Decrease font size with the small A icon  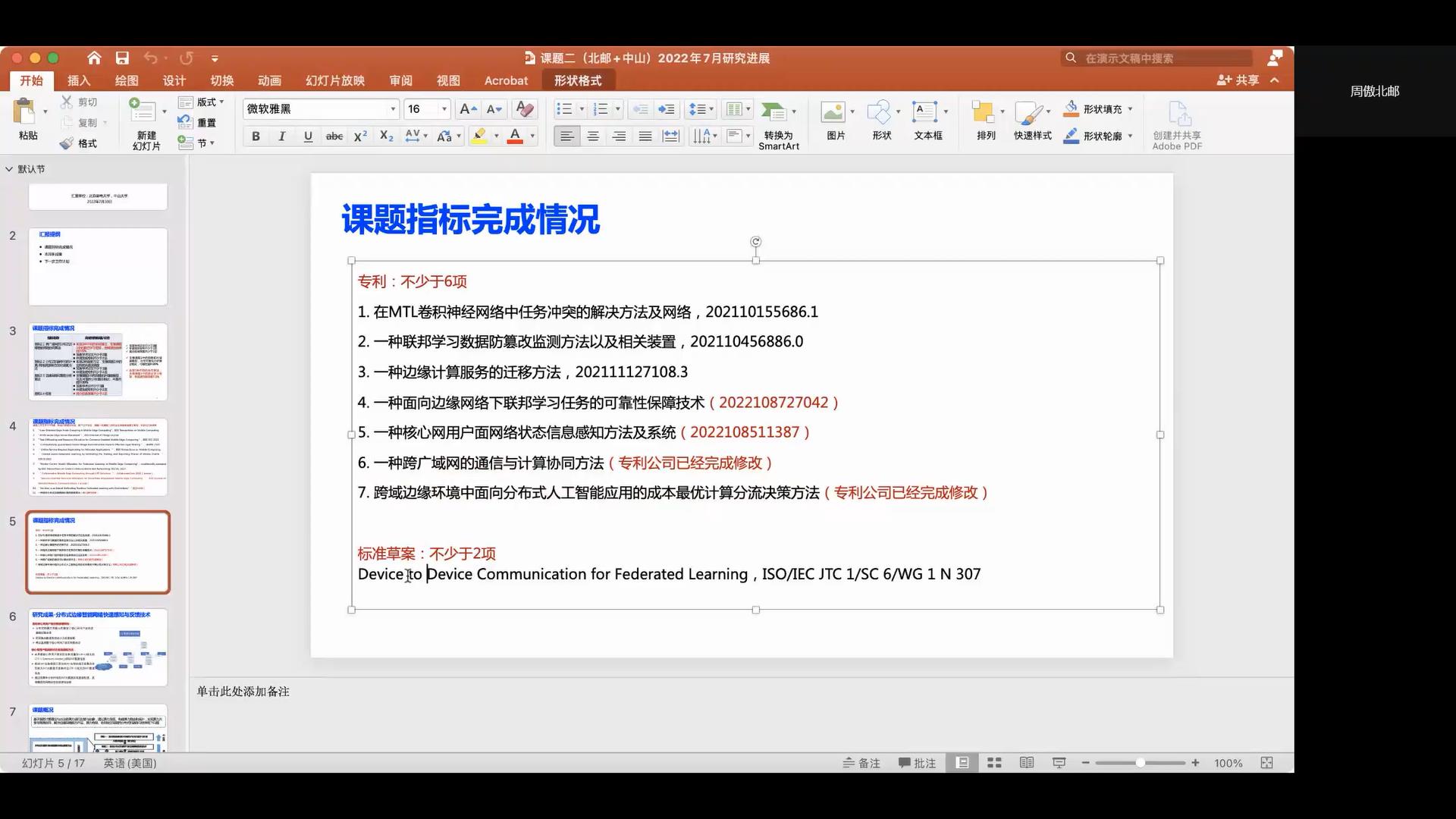[494, 109]
